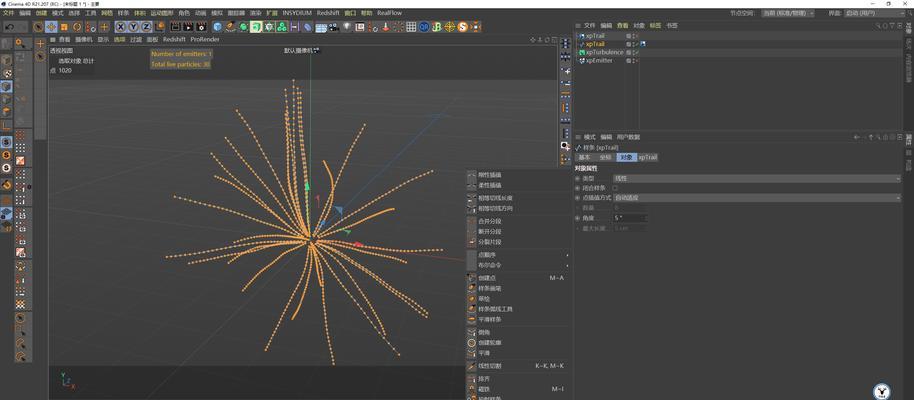Toggle enable checkmark for xpTurbulence

click(637, 52)
